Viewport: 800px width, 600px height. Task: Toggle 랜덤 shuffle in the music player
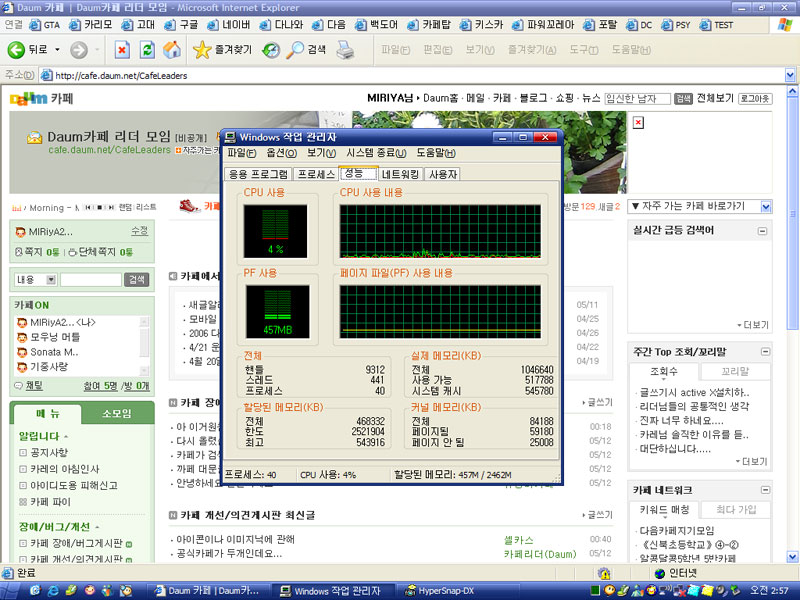click(126, 207)
